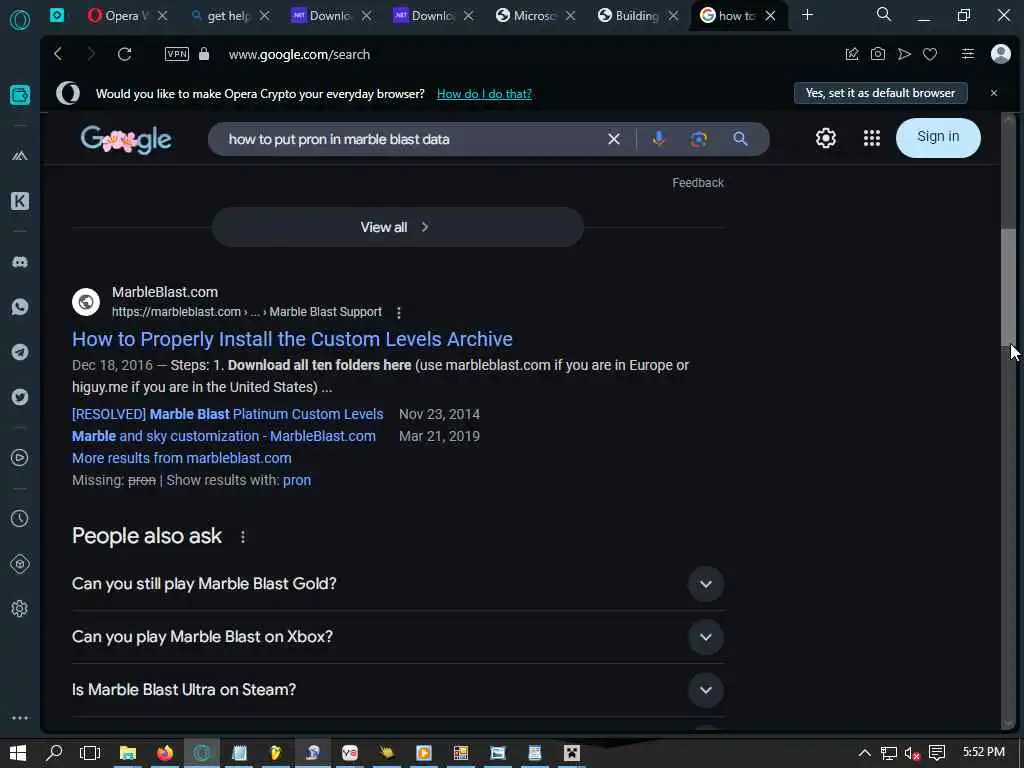Open the K icon in sidebar
The height and width of the screenshot is (768, 1024).
tap(20, 201)
